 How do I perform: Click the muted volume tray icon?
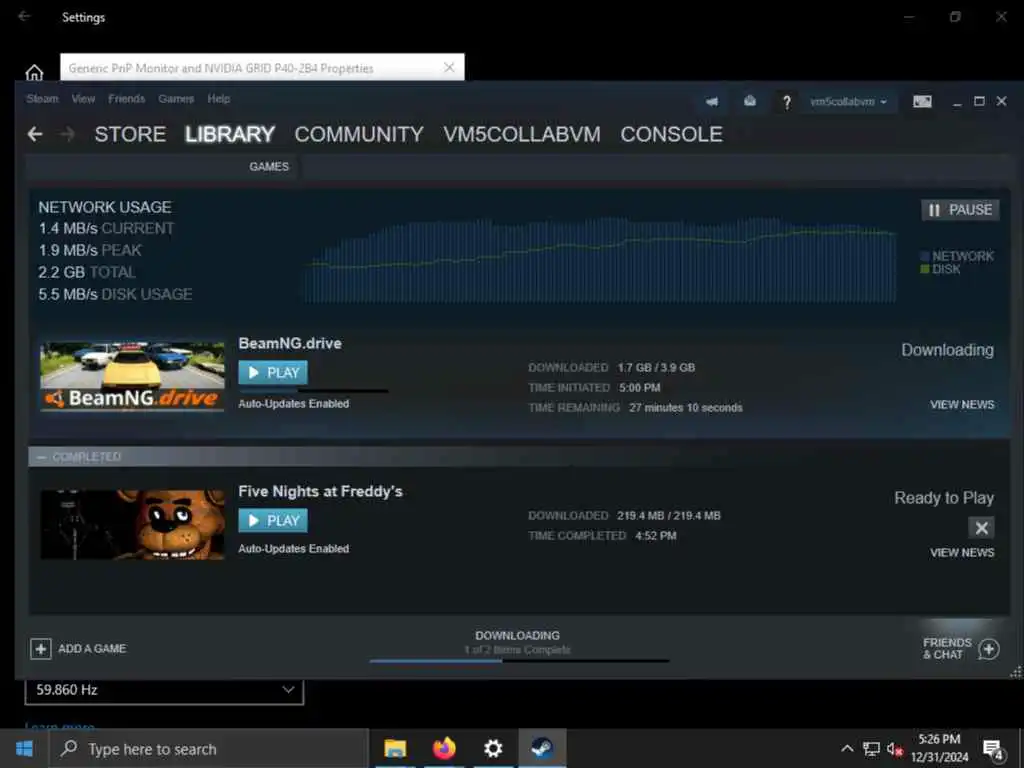coord(895,749)
